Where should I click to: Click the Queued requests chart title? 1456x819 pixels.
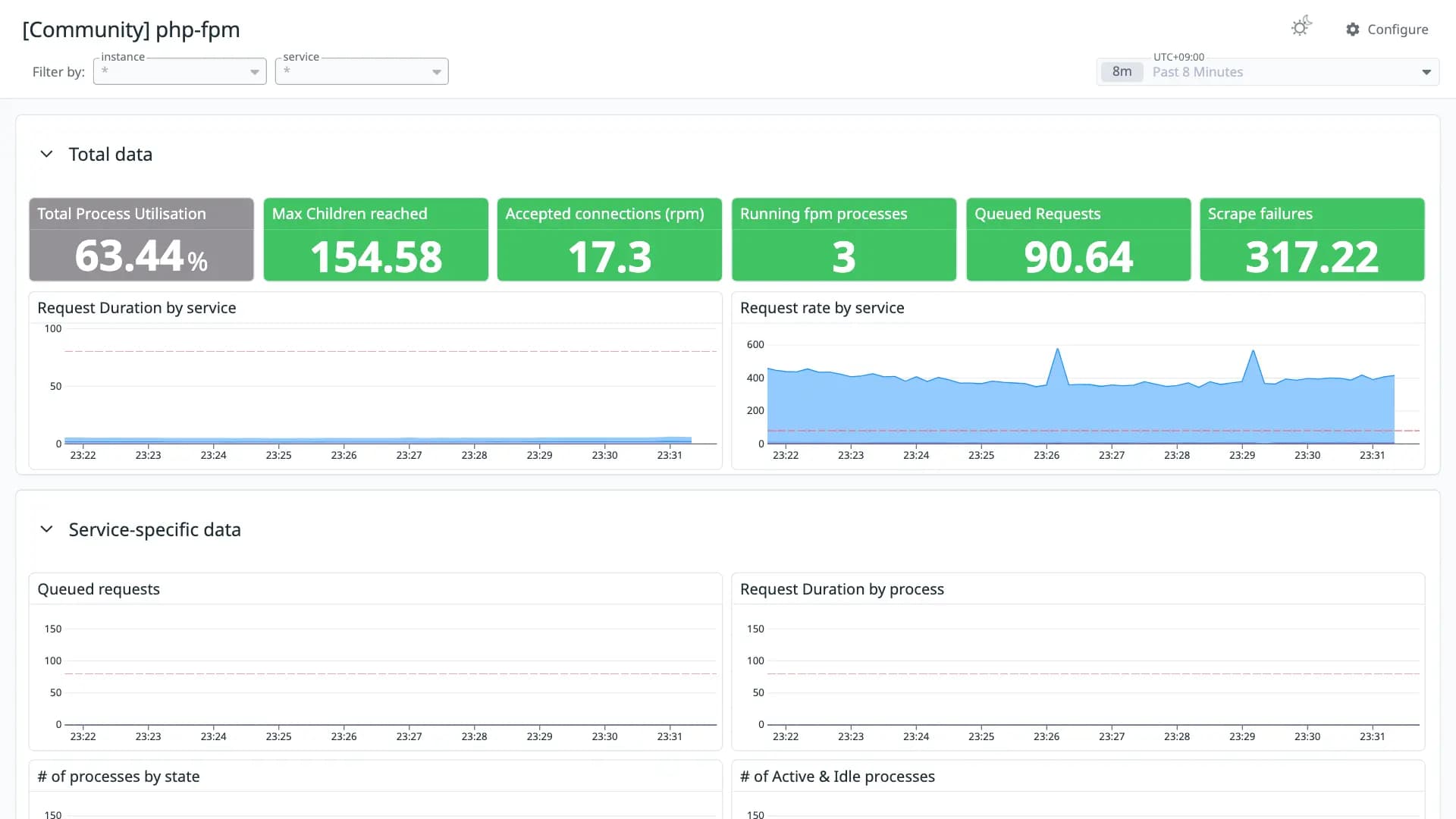click(x=99, y=589)
